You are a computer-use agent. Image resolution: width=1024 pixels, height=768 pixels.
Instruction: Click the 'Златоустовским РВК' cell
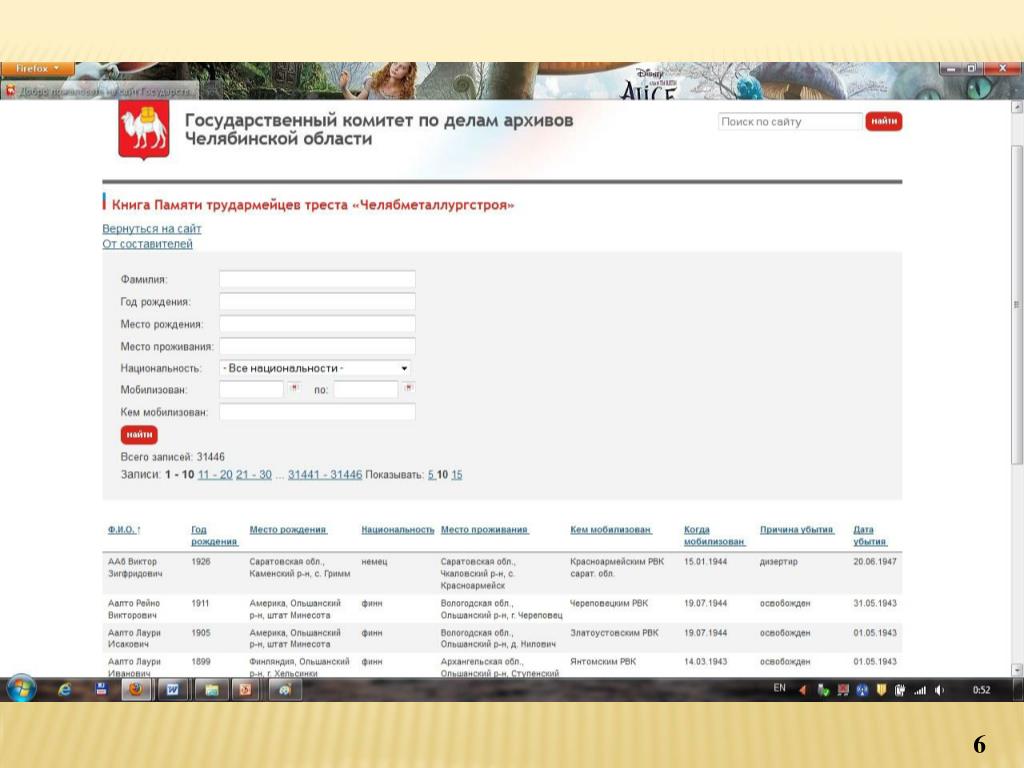pos(615,633)
